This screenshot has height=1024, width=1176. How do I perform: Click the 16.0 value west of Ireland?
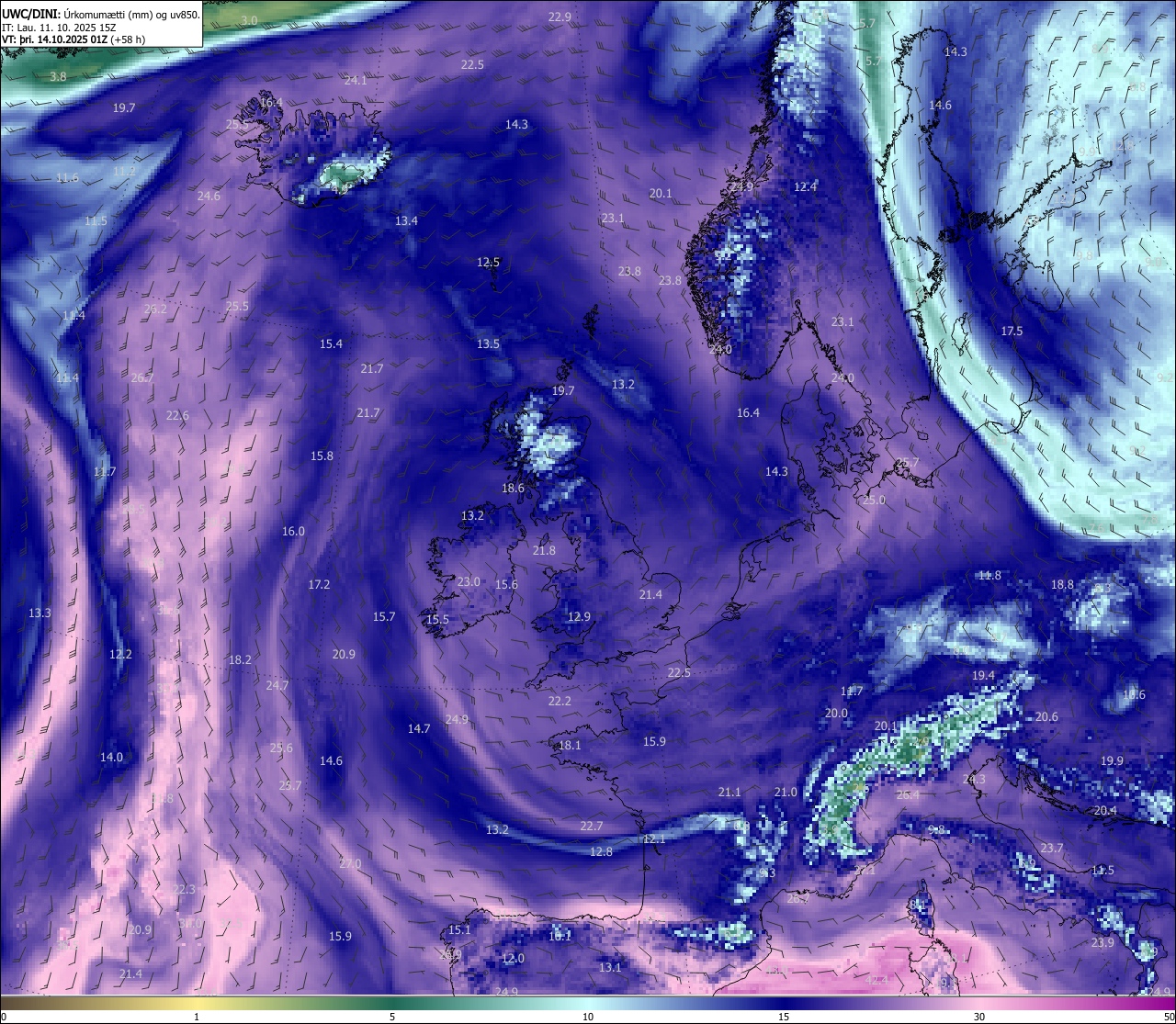(x=293, y=531)
